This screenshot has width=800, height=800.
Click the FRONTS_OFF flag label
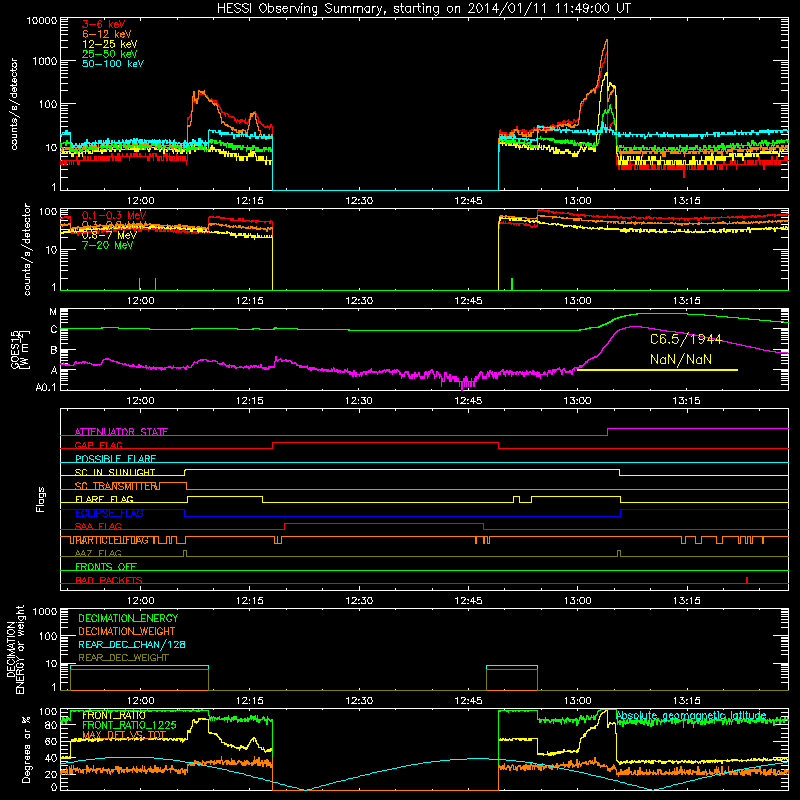(x=106, y=567)
